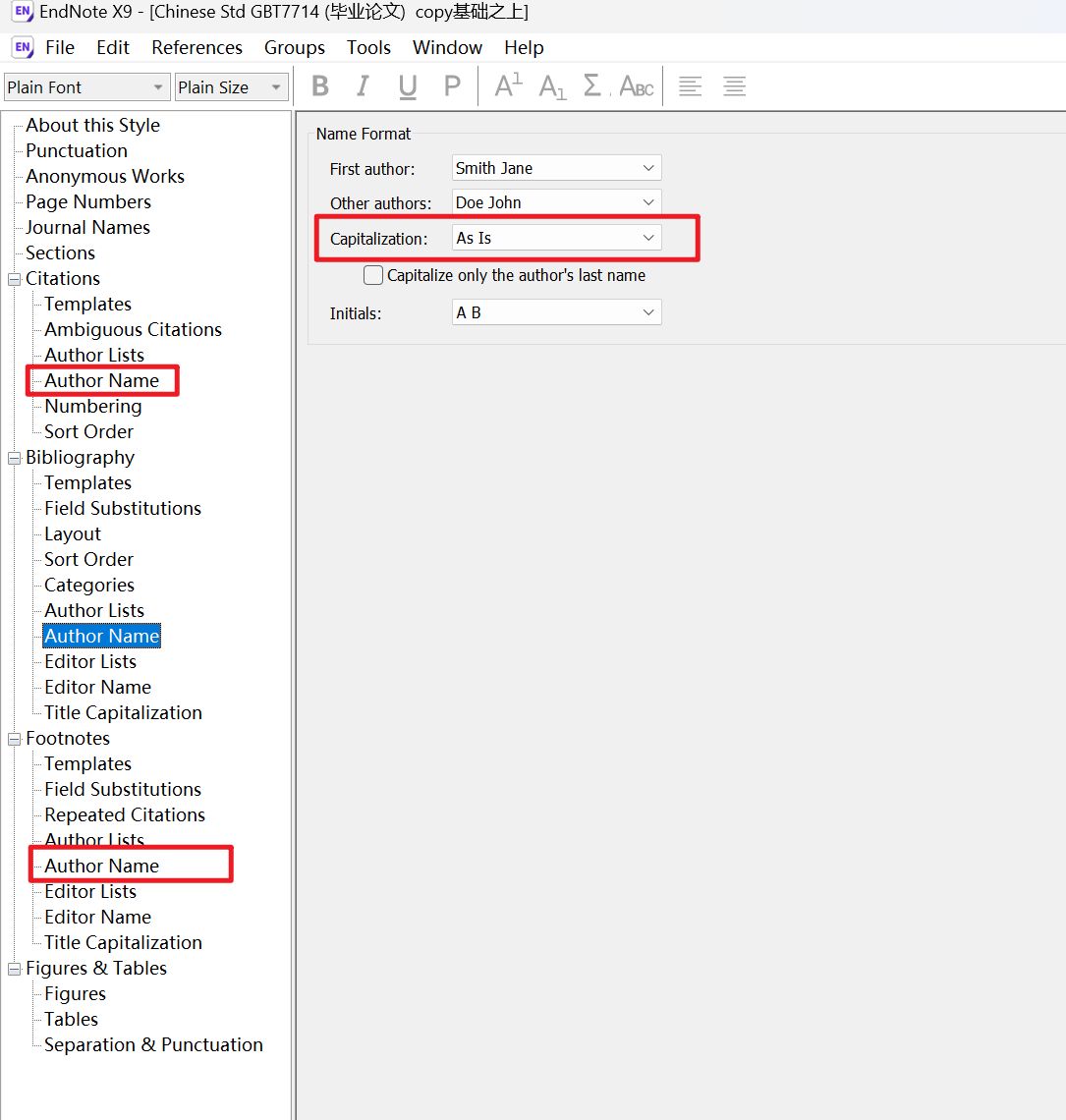Select Repeated Citations under Footnotes
Image resolution: width=1066 pixels, height=1120 pixels.
[125, 815]
